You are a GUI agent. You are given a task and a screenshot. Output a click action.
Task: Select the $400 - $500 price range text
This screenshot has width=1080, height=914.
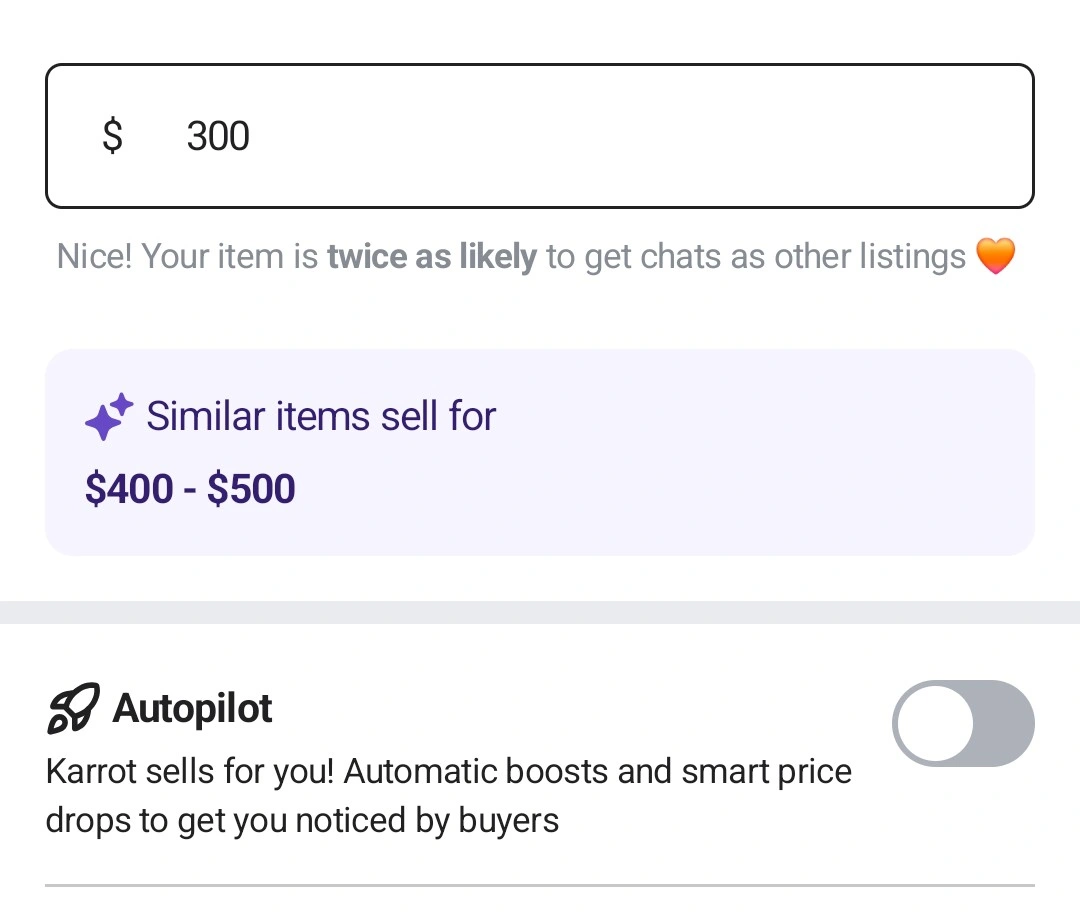coord(190,488)
